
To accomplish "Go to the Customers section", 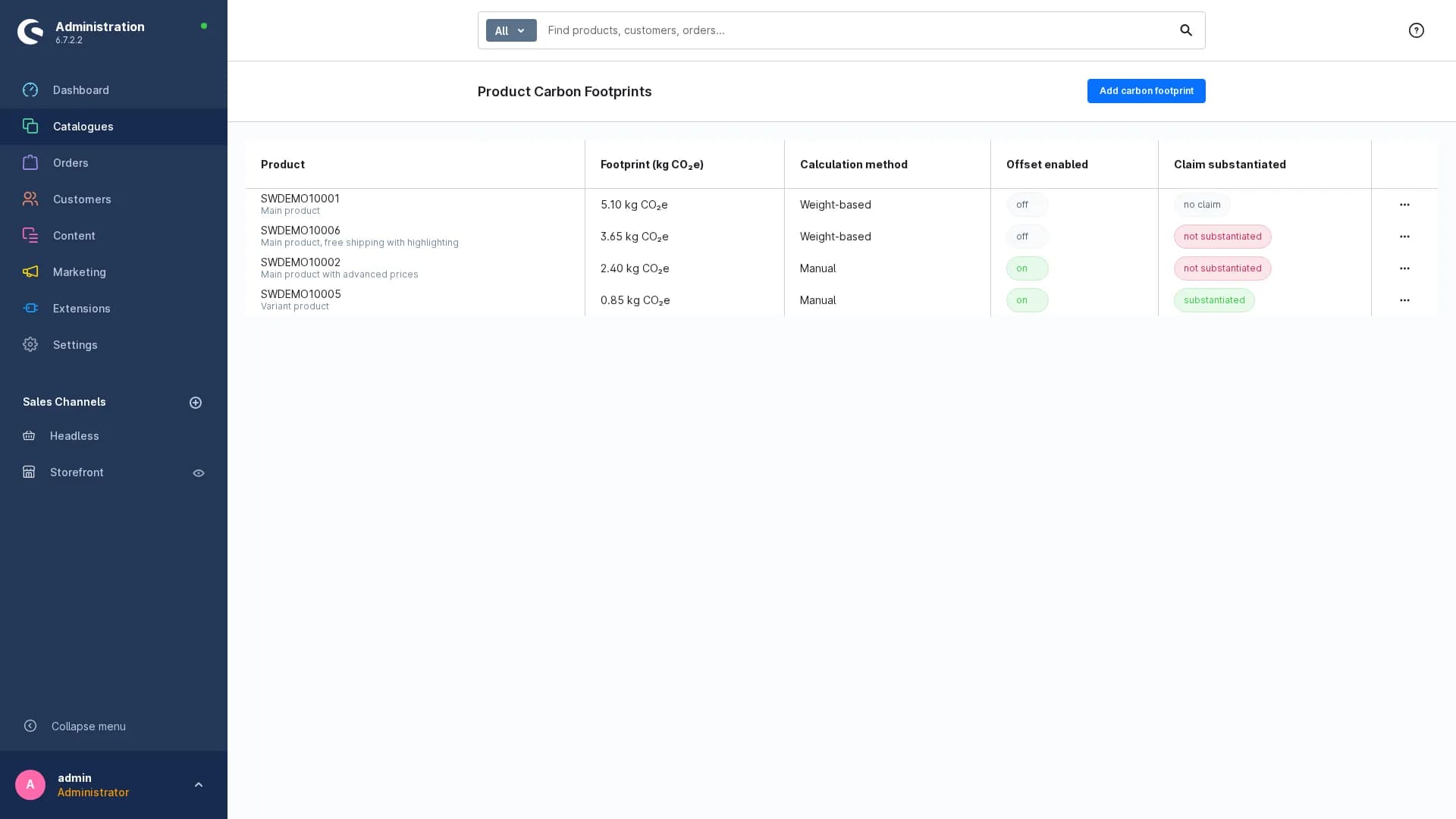I will pos(114,199).
